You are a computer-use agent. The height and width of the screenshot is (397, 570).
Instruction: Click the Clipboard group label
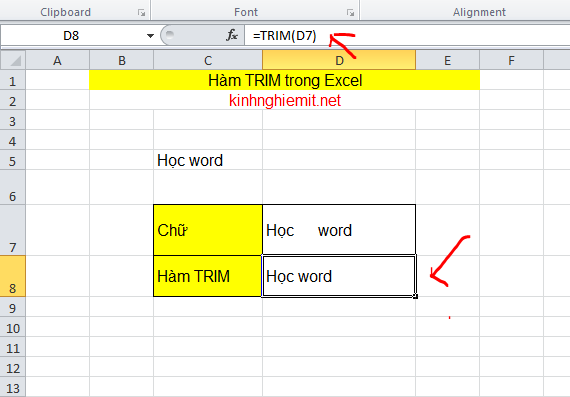[x=65, y=12]
